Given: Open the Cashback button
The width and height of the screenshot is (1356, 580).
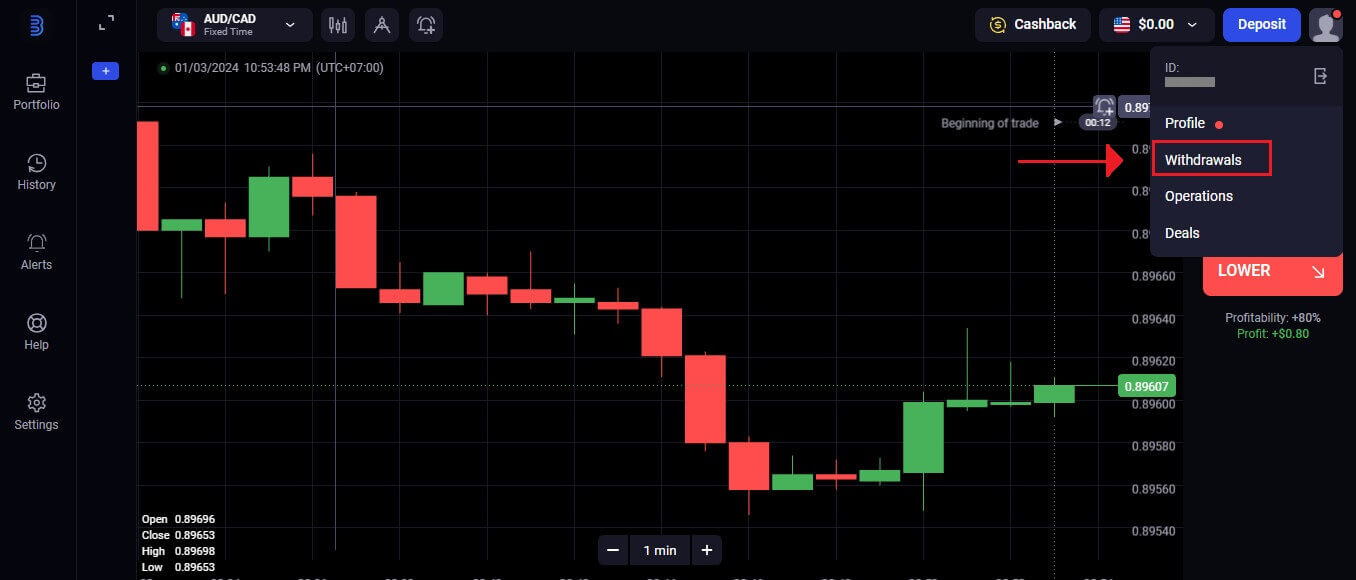Looking at the screenshot, I should pyautogui.click(x=1032, y=25).
